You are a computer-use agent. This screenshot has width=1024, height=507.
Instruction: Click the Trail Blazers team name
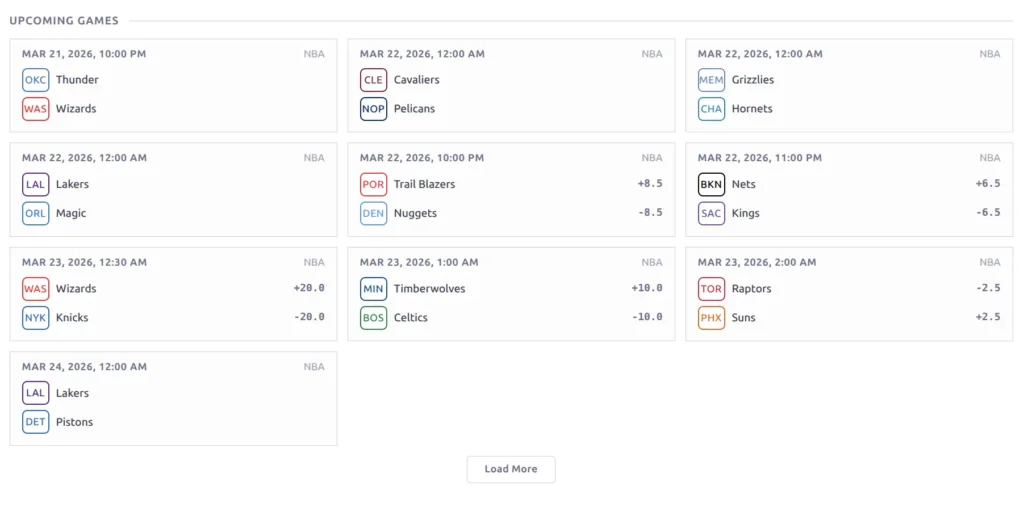424,184
